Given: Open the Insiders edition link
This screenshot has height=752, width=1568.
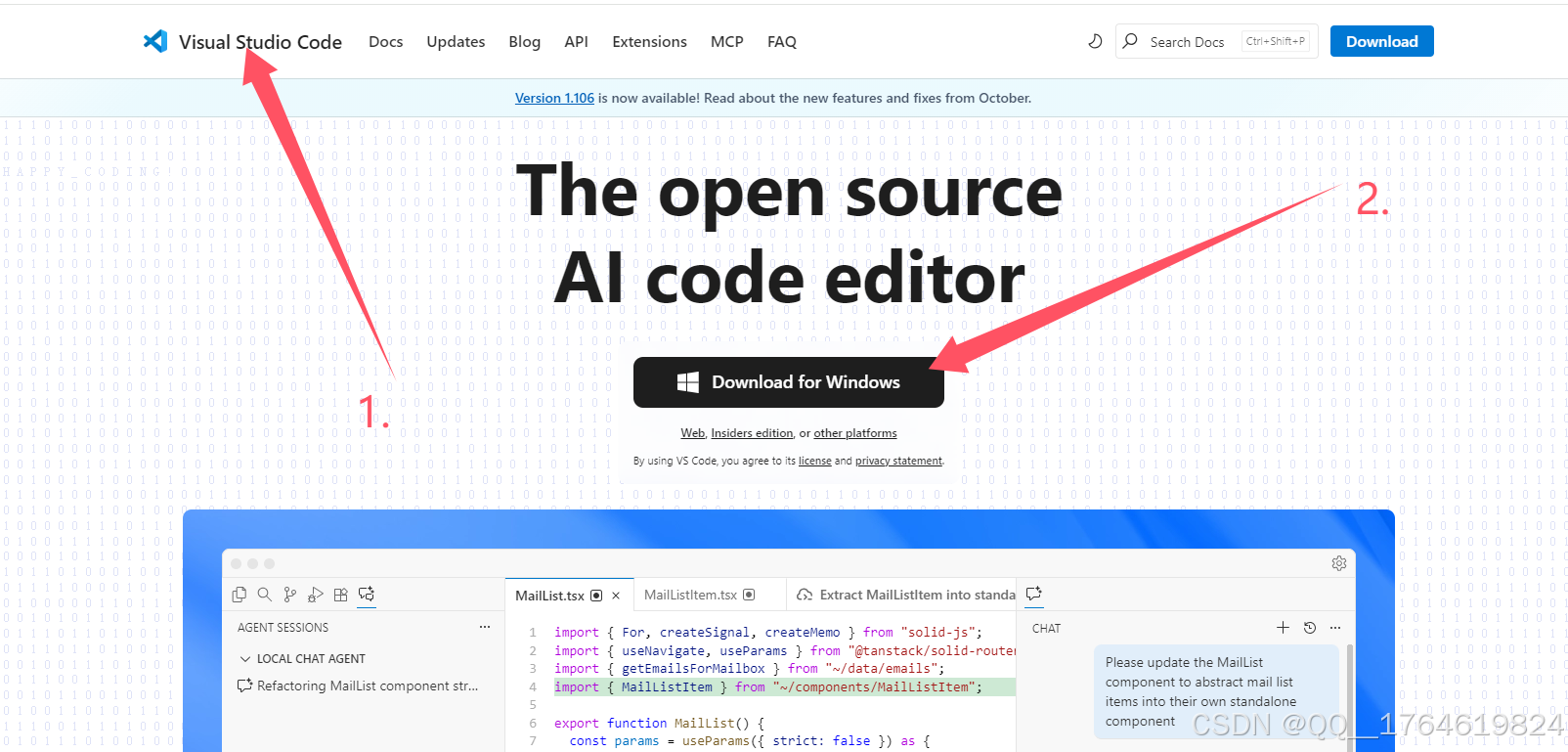Looking at the screenshot, I should point(752,433).
